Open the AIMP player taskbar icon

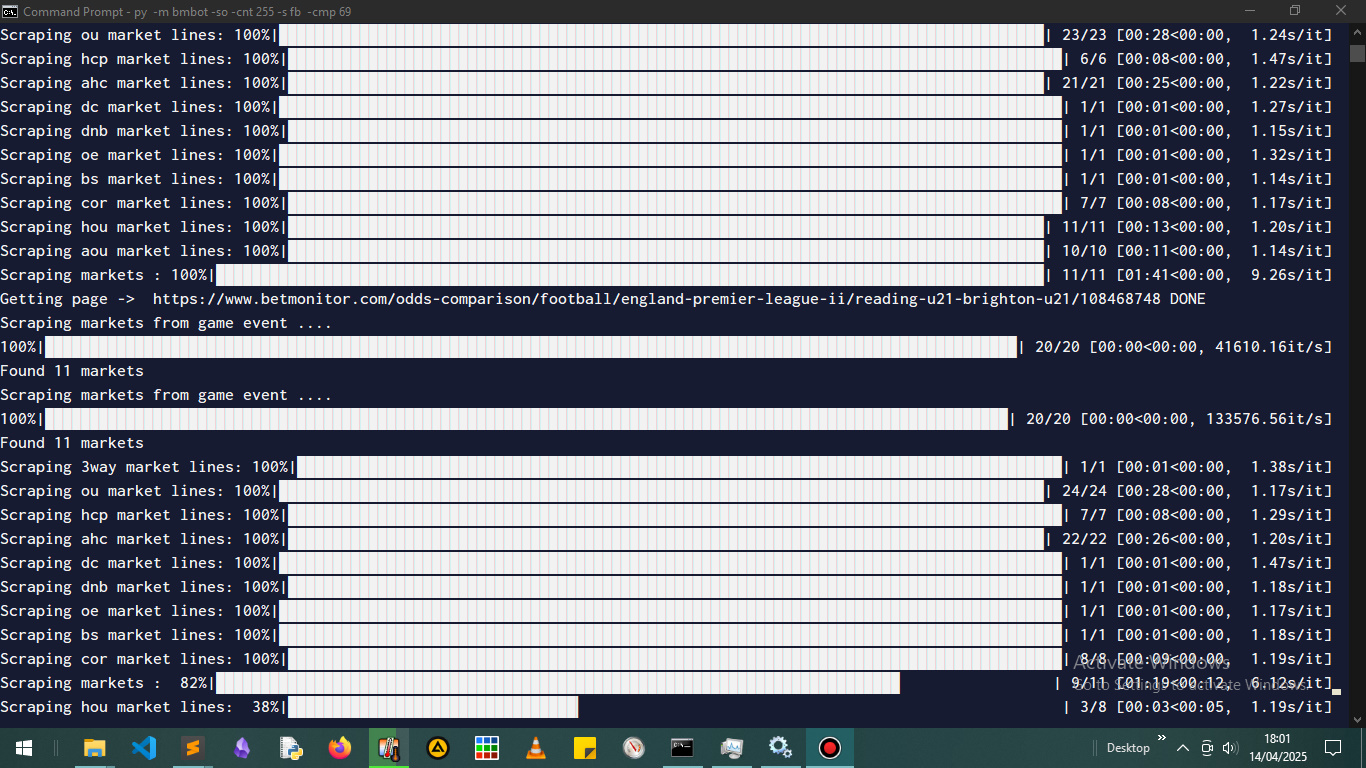pyautogui.click(x=438, y=747)
